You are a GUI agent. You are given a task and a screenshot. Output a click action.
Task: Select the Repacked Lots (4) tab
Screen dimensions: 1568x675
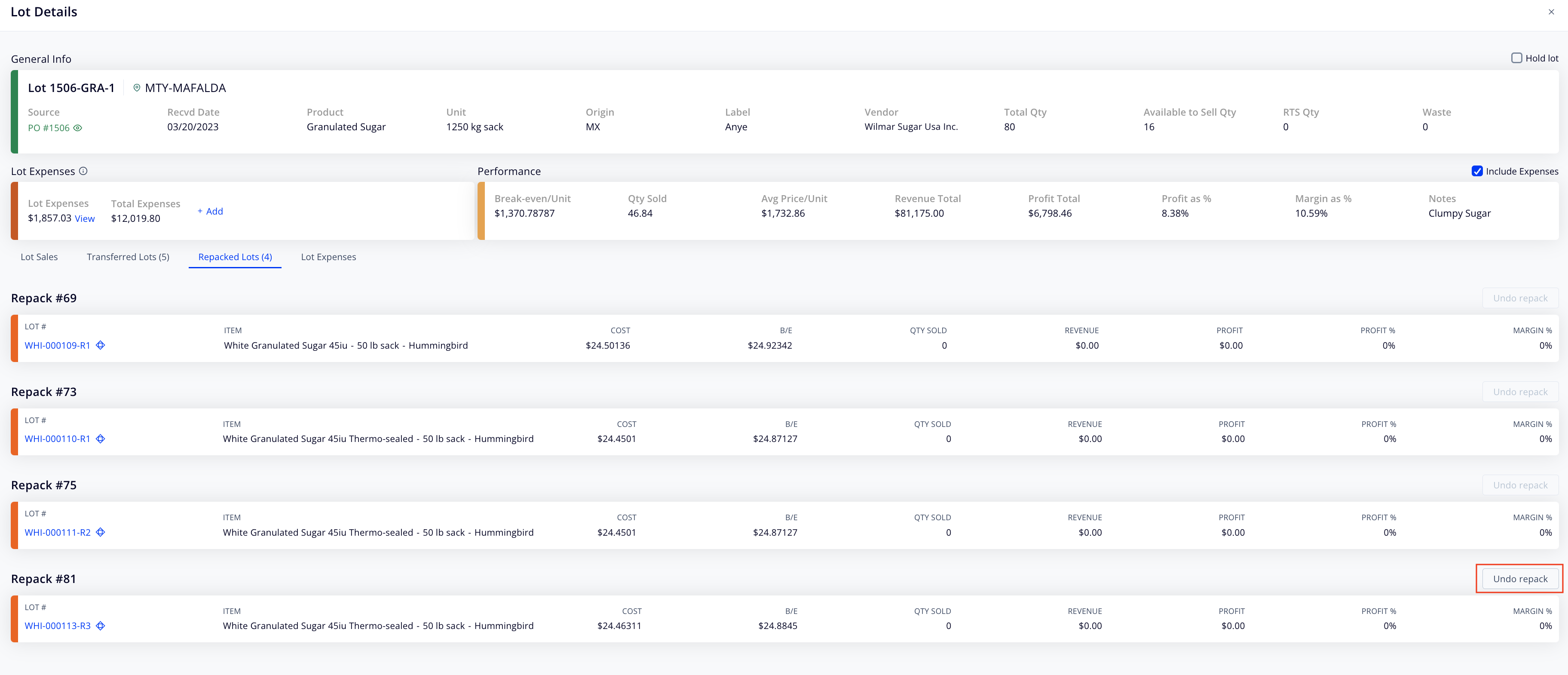235,257
